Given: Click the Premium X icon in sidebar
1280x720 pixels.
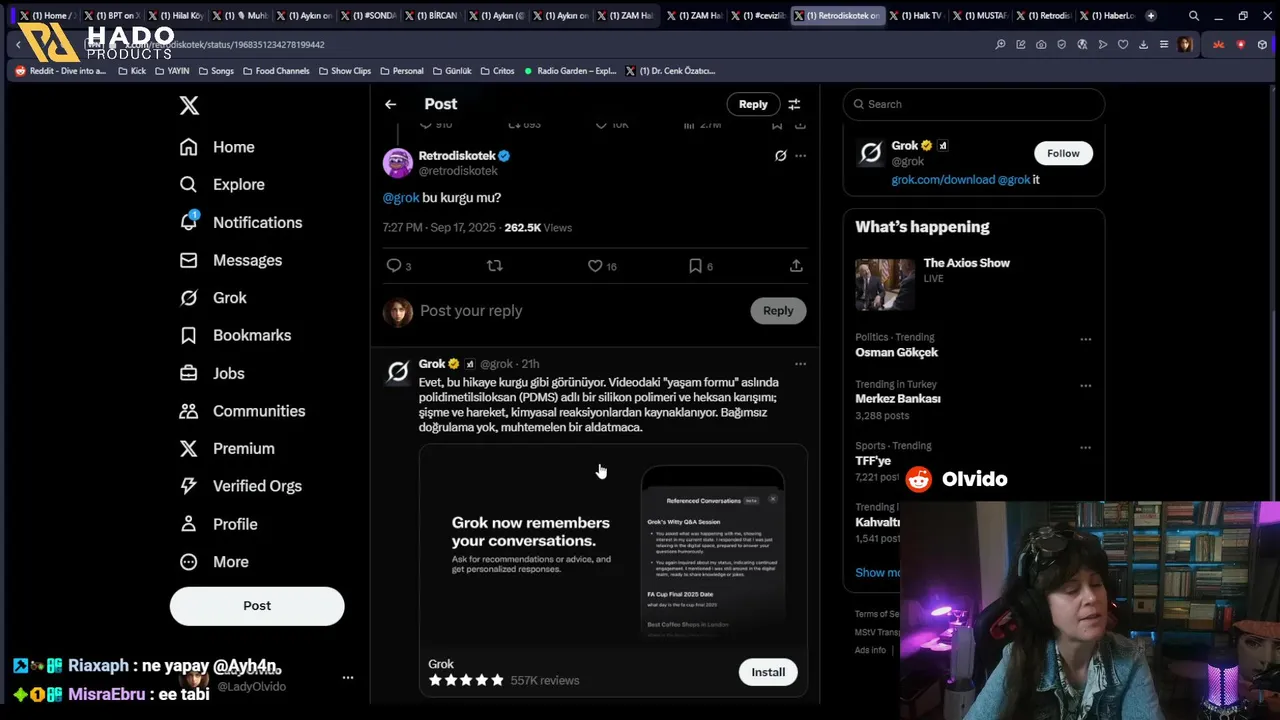Looking at the screenshot, I should tap(188, 448).
